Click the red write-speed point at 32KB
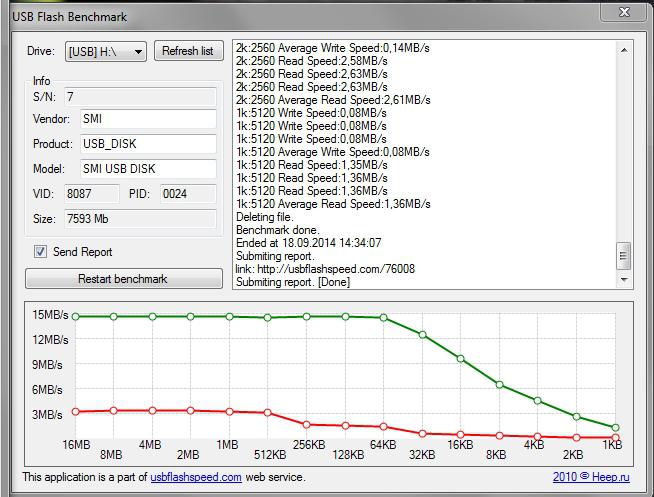 (422, 434)
